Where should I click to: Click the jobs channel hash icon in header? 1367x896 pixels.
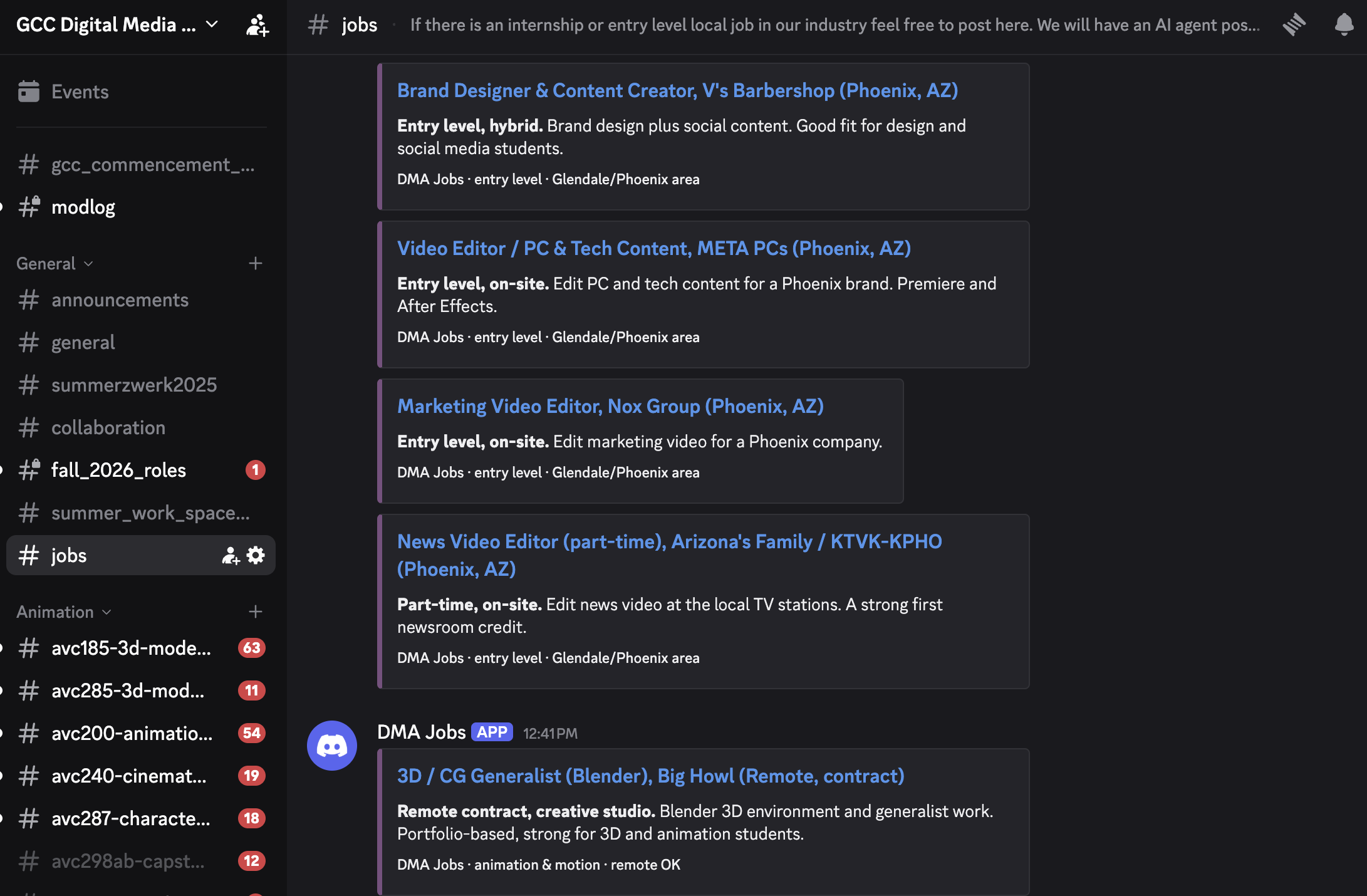click(x=318, y=25)
